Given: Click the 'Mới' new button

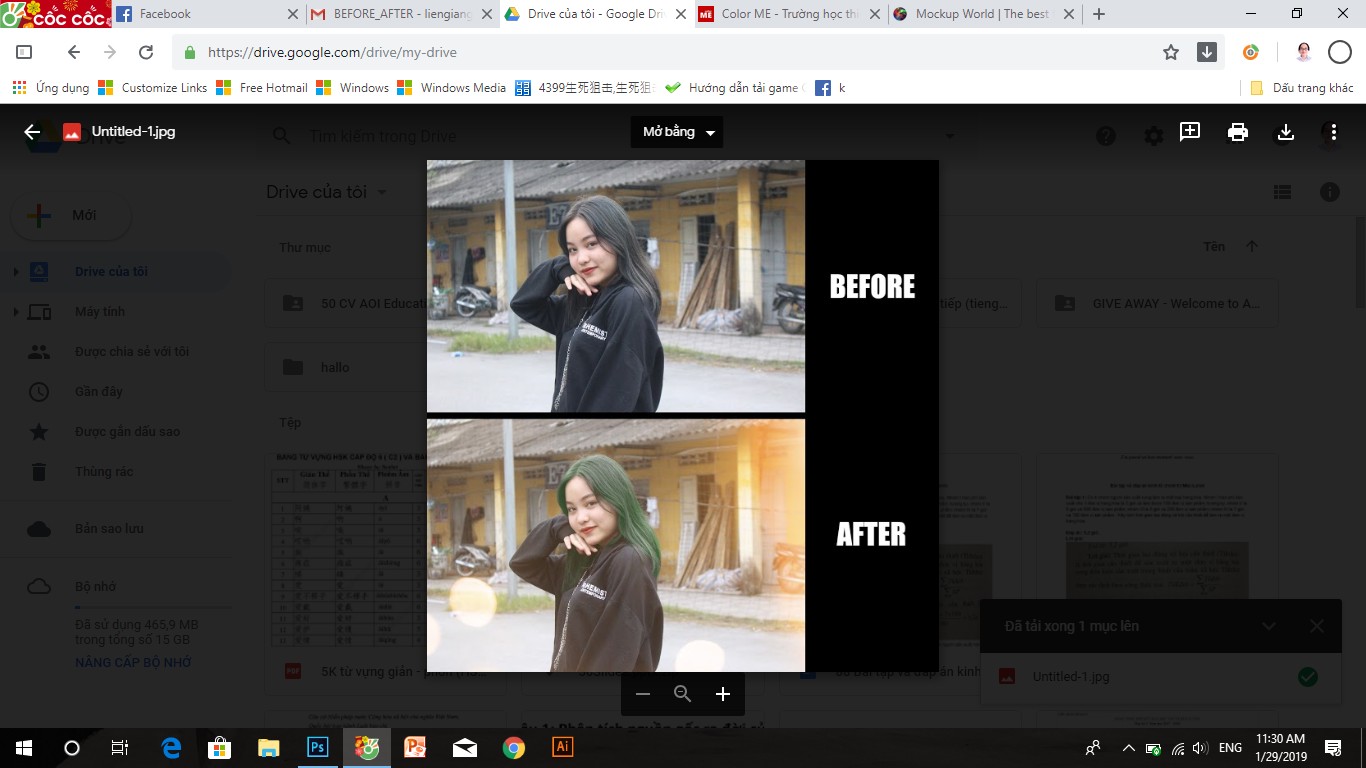Looking at the screenshot, I should tap(72, 215).
